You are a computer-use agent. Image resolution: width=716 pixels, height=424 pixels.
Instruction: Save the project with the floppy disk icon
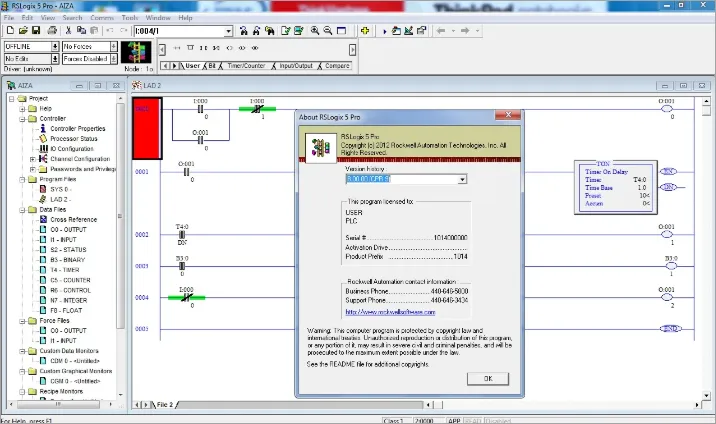click(36, 31)
